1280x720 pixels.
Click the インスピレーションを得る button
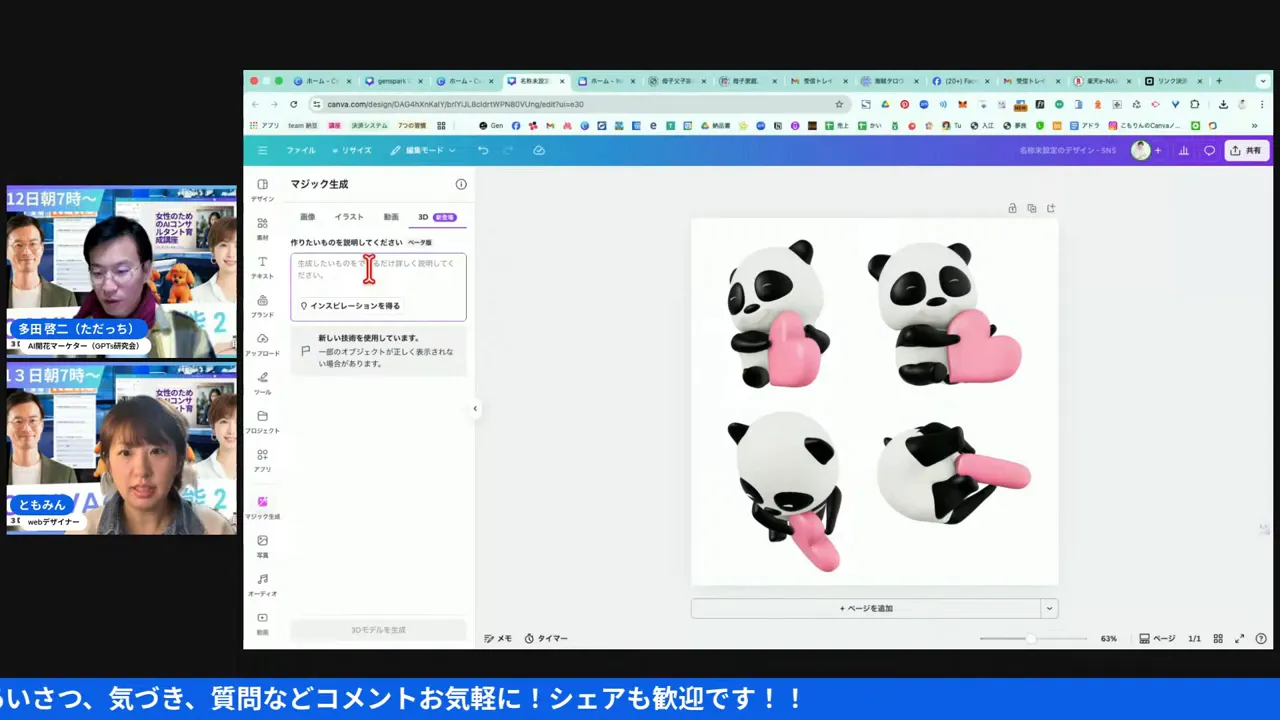tap(350, 305)
